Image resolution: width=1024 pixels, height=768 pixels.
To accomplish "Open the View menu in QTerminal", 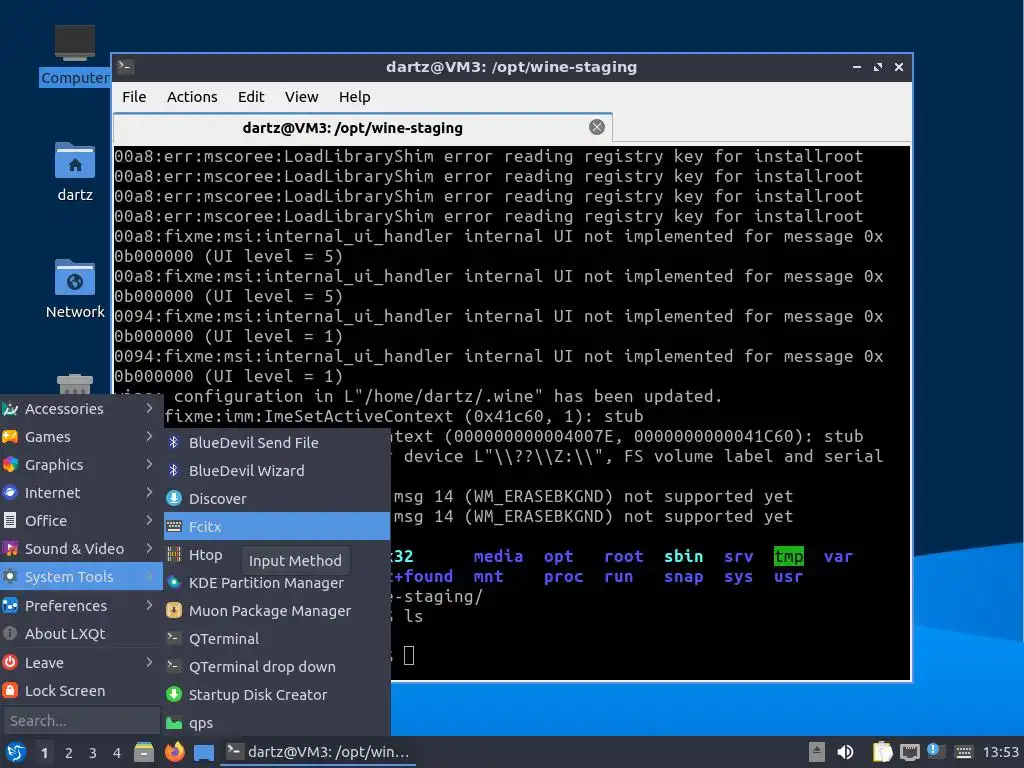I will click(301, 97).
